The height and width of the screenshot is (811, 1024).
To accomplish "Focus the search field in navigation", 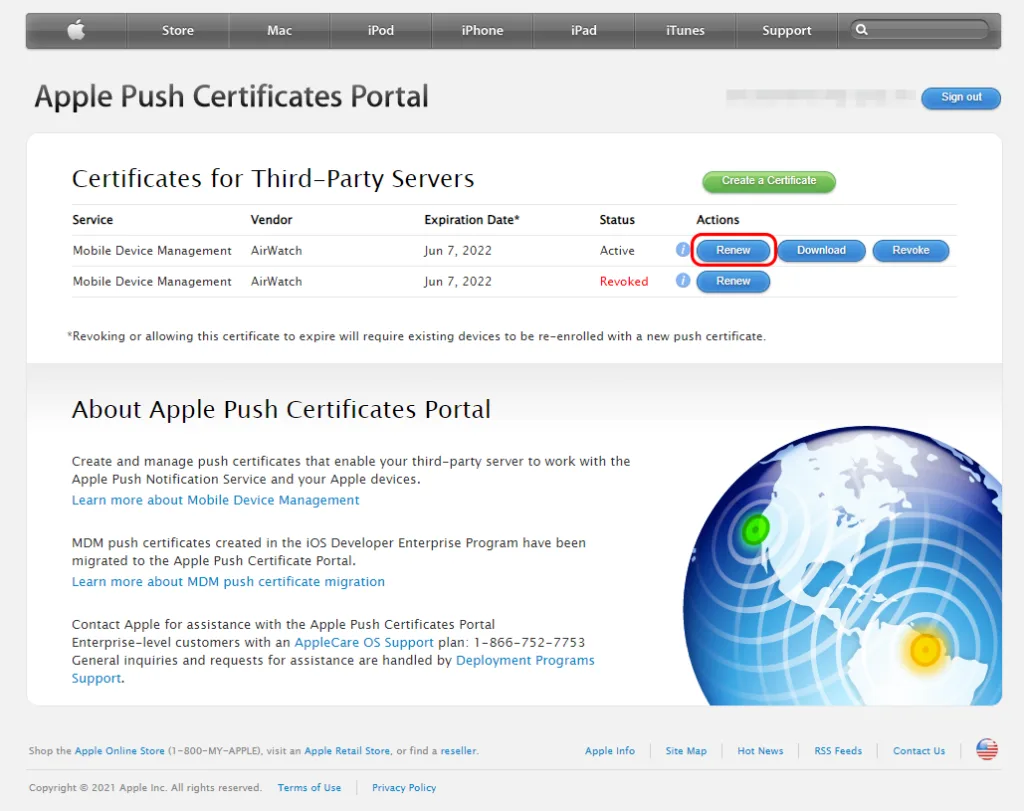I will (x=920, y=30).
